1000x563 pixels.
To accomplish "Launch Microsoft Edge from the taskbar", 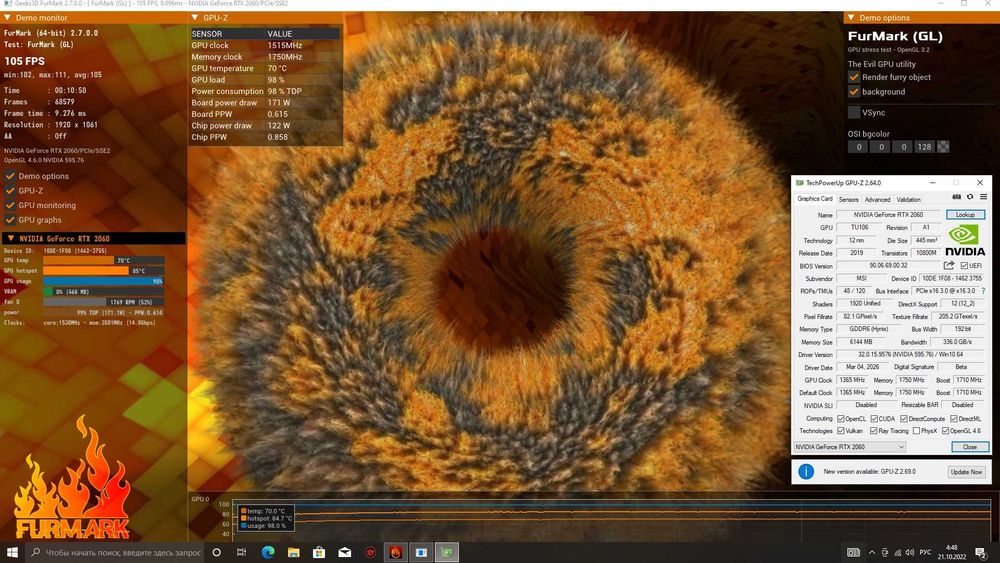I will coord(268,552).
